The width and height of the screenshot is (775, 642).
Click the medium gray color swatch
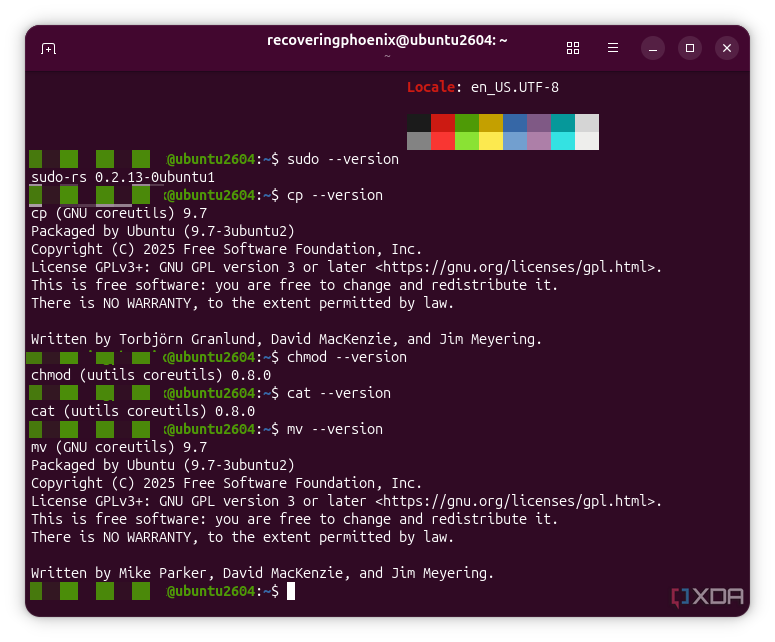coord(419,141)
